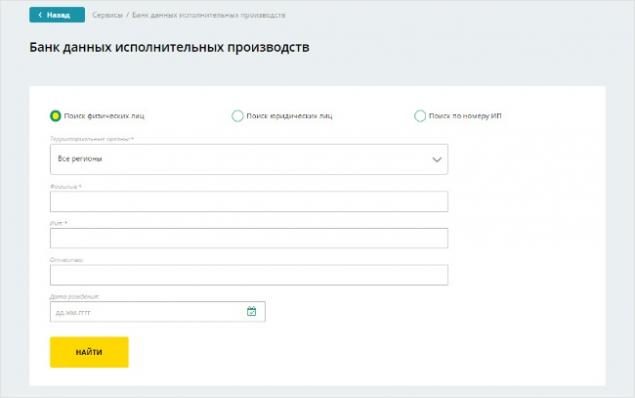
Task: Open the Сервисы breadcrumb link
Action: coord(107,15)
